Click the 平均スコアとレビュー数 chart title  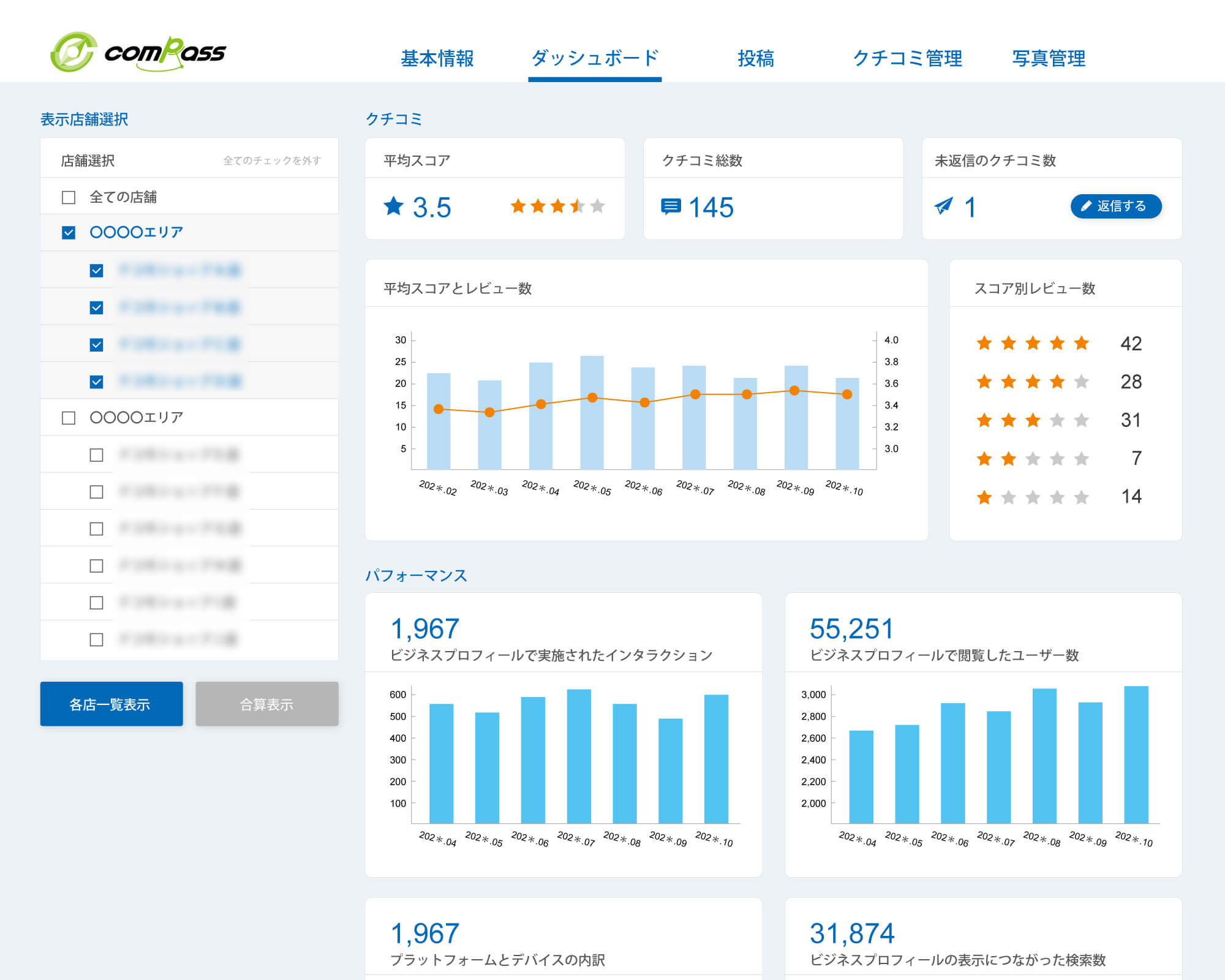pyautogui.click(x=458, y=288)
